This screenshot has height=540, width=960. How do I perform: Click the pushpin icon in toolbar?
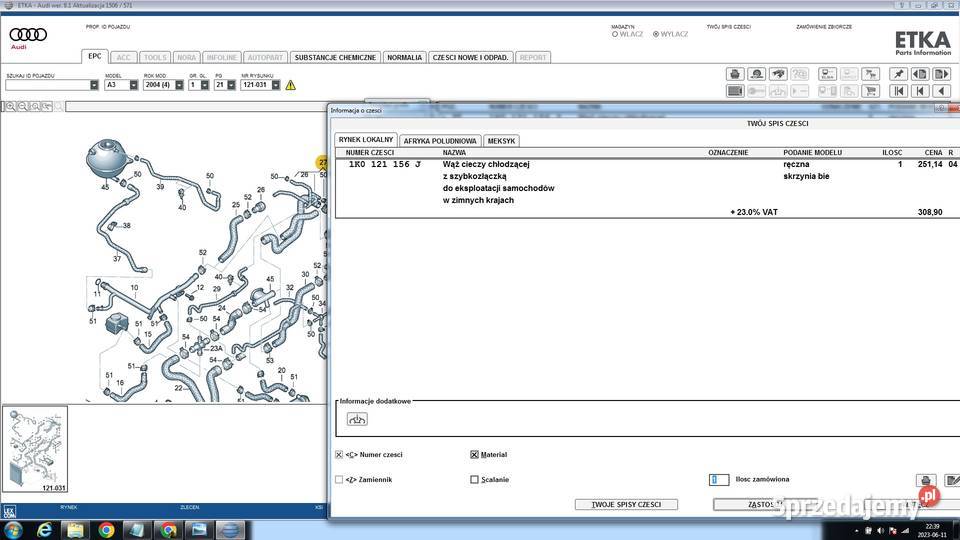(897, 74)
